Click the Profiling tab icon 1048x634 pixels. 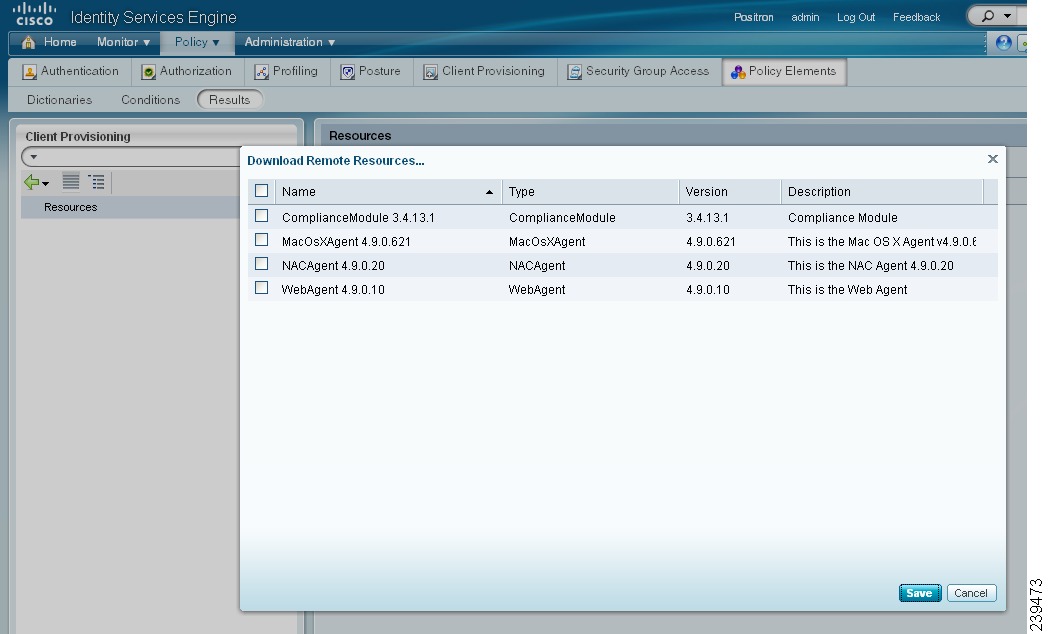tap(262, 72)
